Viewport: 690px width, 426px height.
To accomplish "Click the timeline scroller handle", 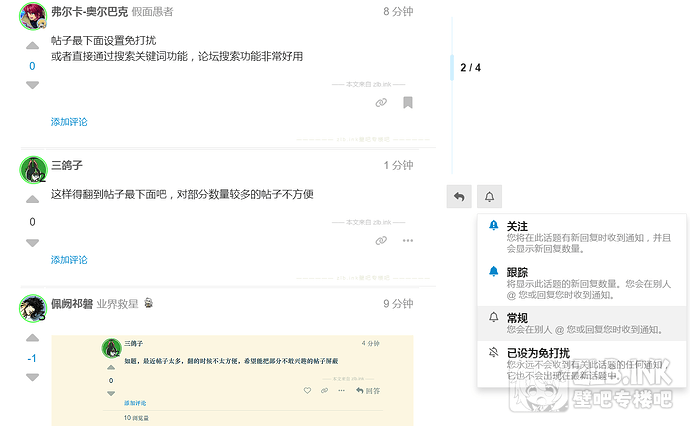I will [x=452, y=68].
